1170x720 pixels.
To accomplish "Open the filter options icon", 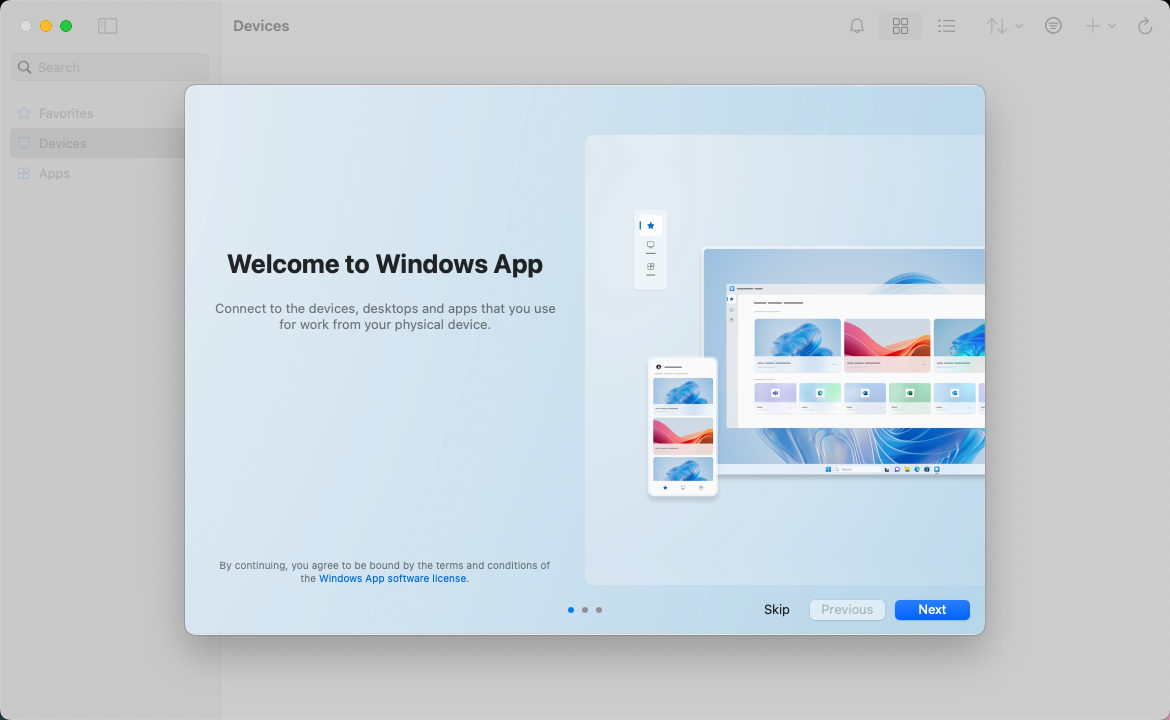I will point(1053,26).
